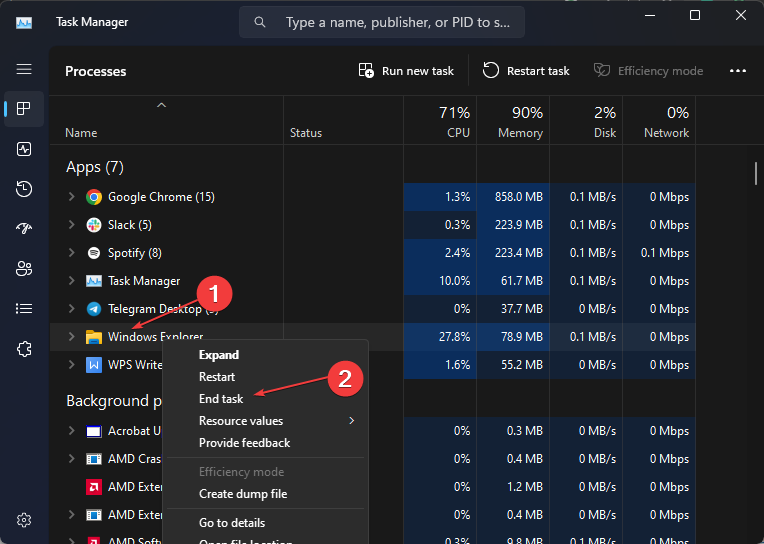The height and width of the screenshot is (544, 764).
Task: Click the Windows Explorer folder icon
Action: pos(94,337)
